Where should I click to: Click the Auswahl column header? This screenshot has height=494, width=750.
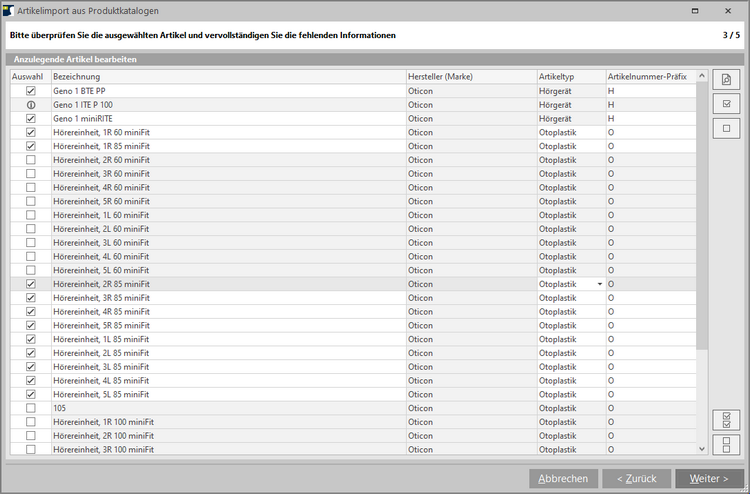pos(31,77)
